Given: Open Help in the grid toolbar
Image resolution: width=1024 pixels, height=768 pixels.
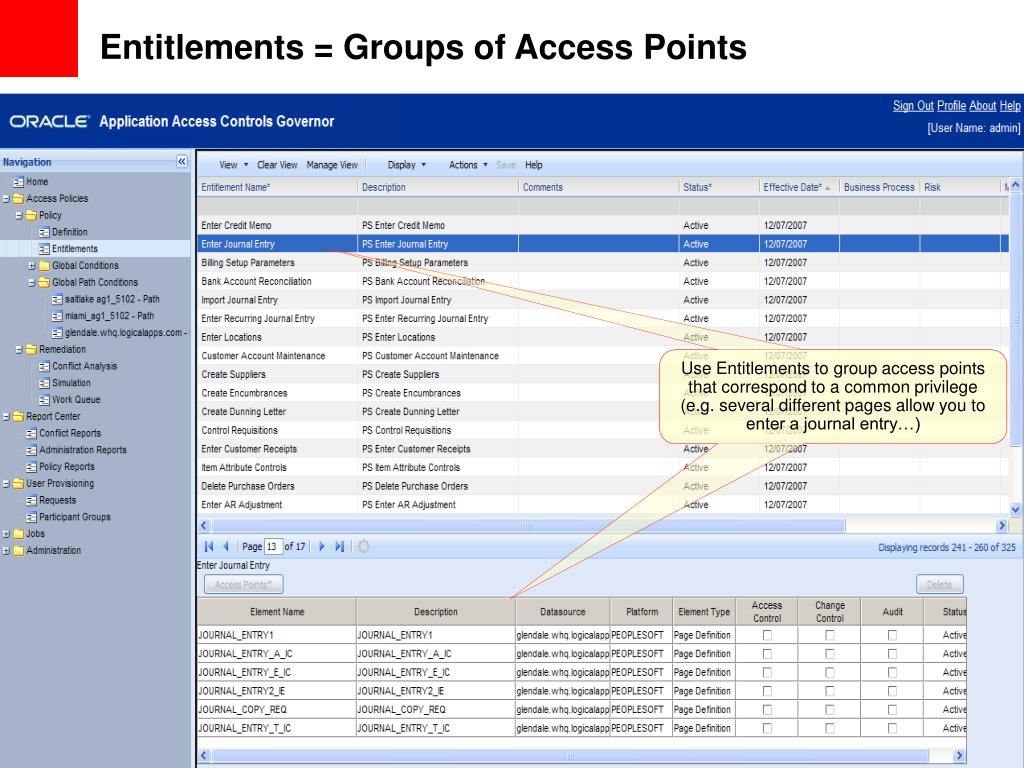Looking at the screenshot, I should (x=534, y=165).
